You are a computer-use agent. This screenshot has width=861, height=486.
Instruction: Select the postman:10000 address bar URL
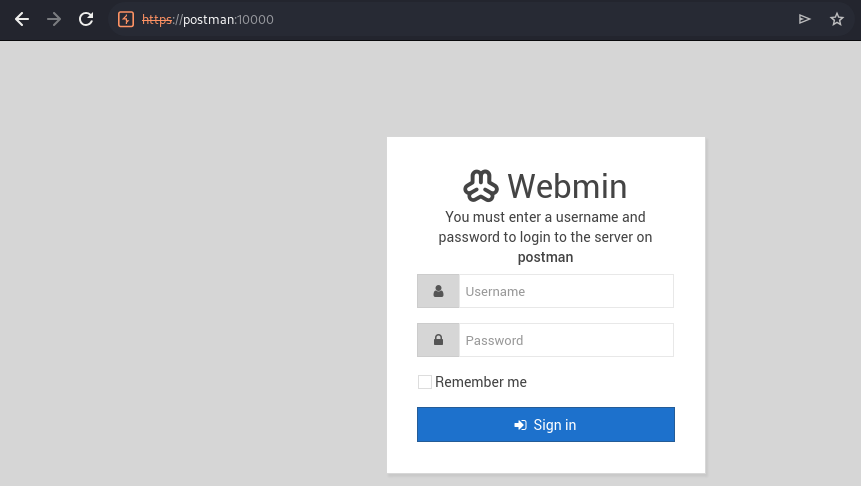tap(208, 20)
